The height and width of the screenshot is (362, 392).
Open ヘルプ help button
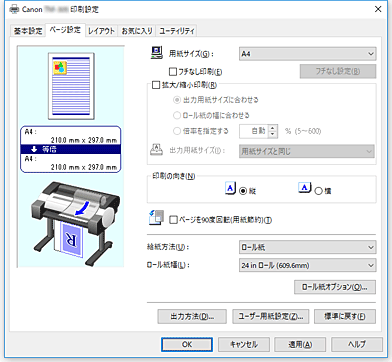[x=357, y=344]
